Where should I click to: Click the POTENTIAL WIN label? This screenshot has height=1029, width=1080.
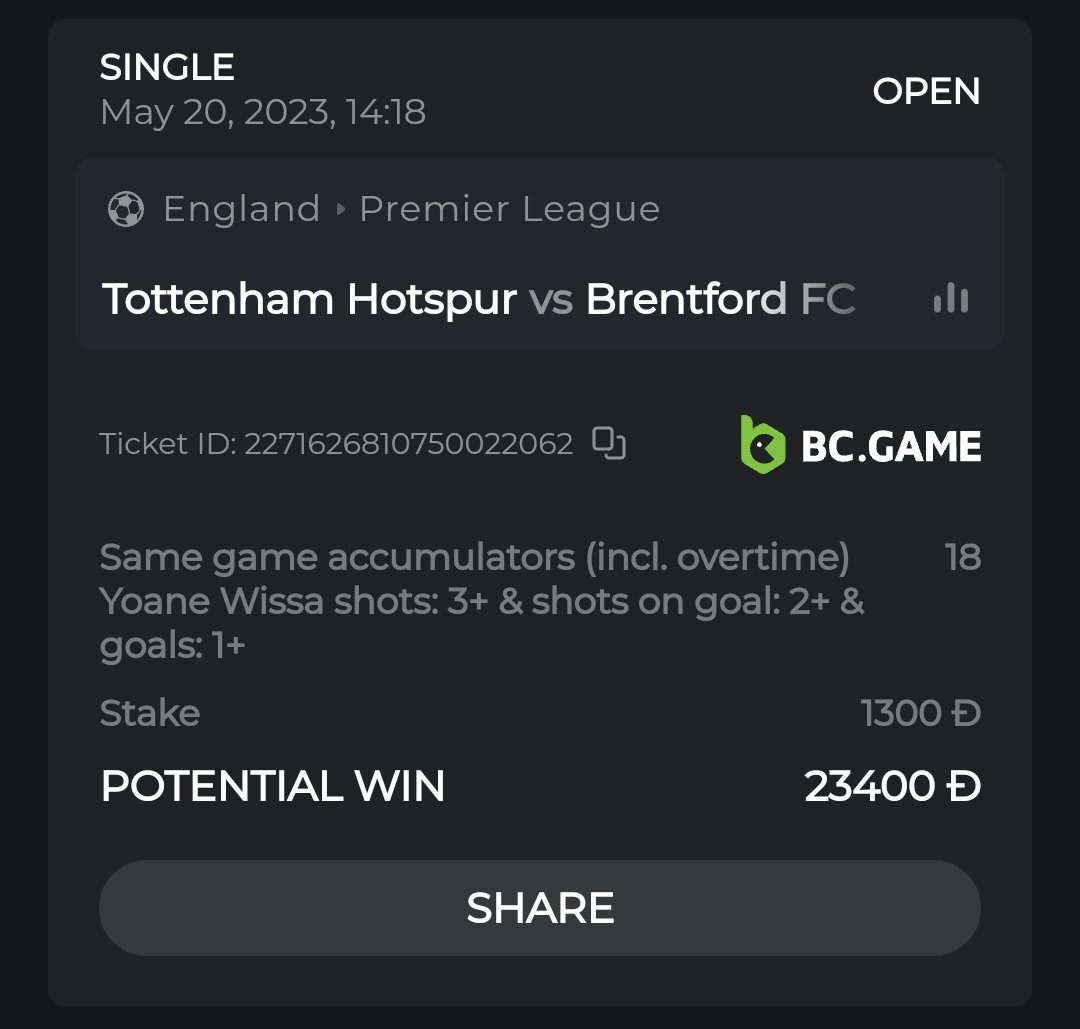click(273, 786)
